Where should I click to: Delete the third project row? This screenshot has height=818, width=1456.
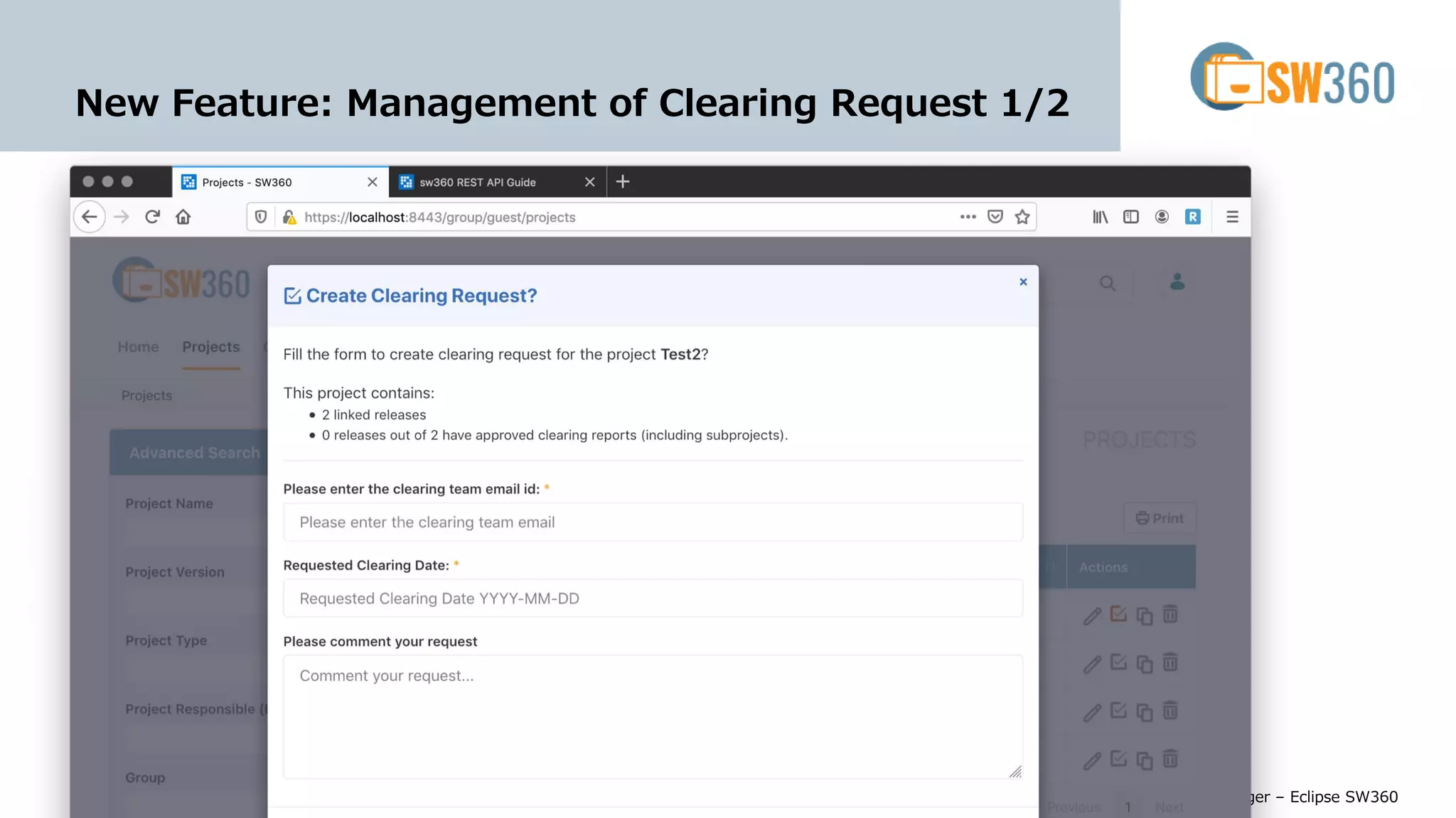pos(1170,710)
